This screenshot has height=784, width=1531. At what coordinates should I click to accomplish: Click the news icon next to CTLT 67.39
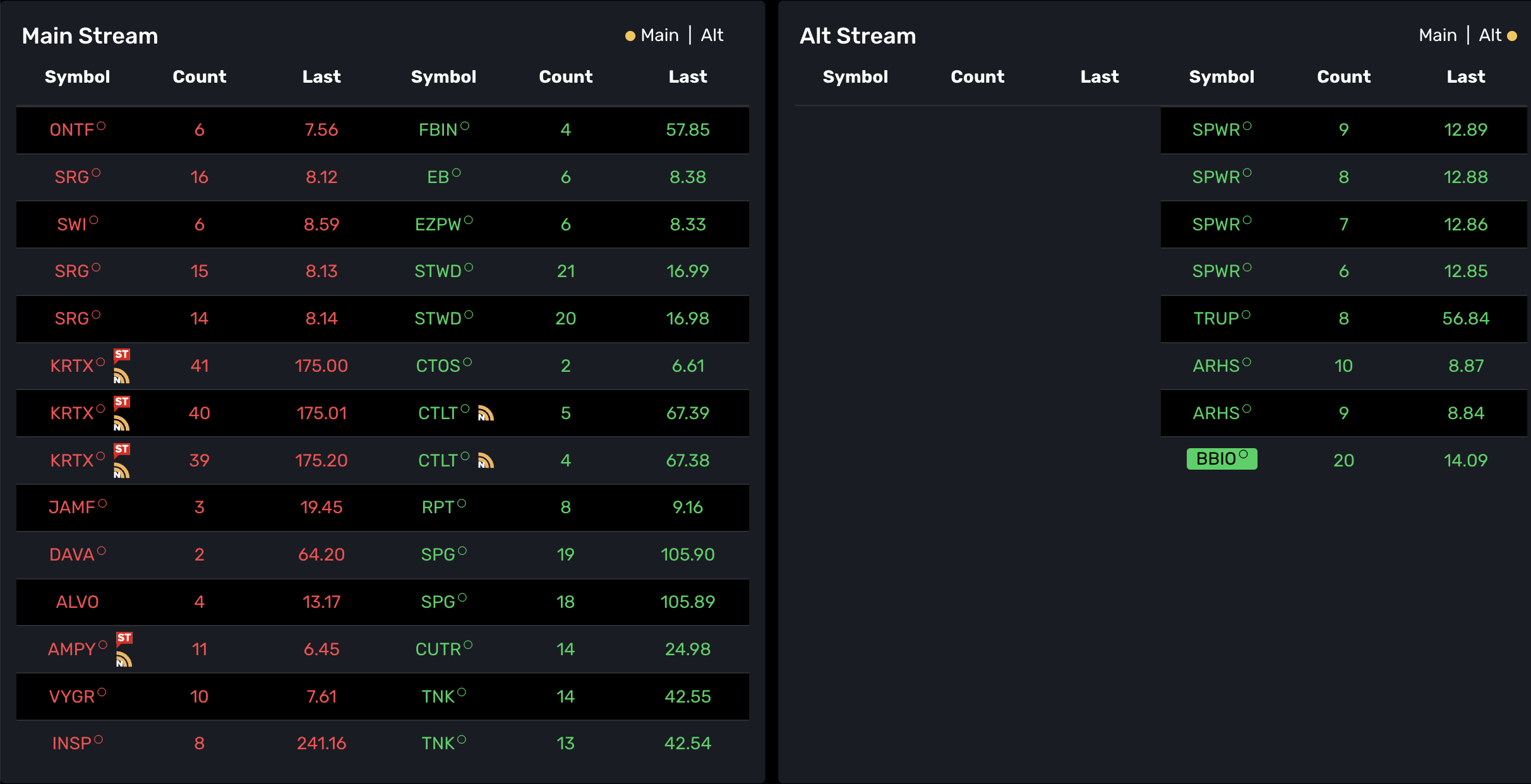tap(486, 413)
